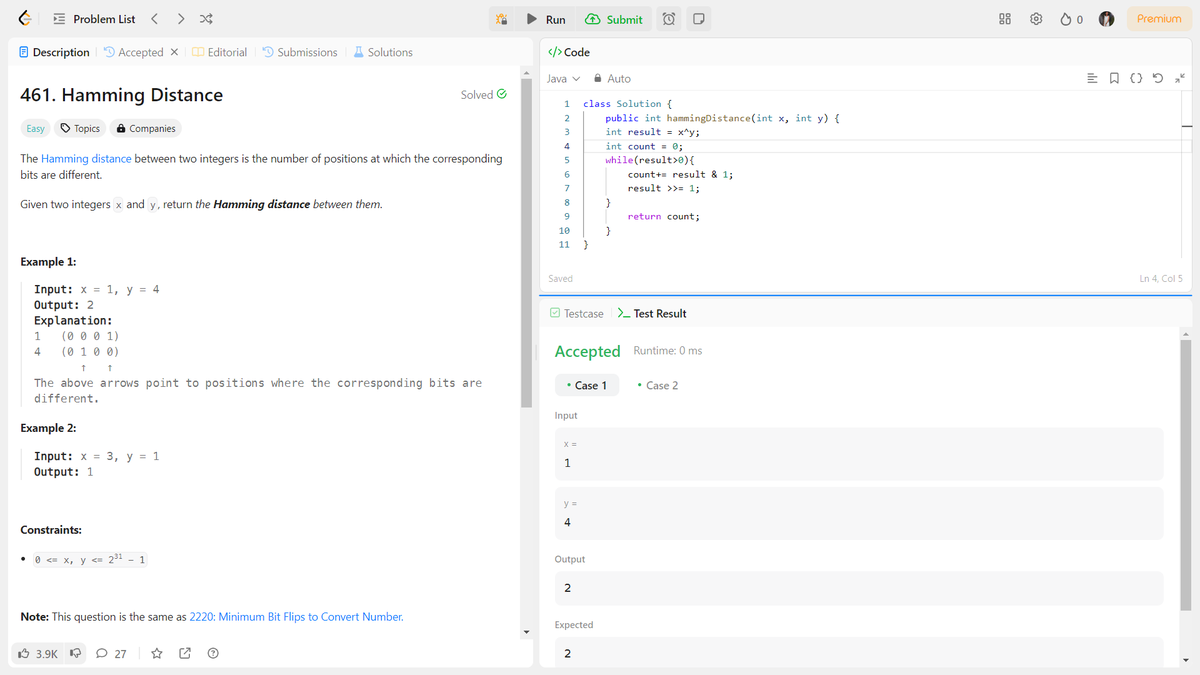Click the Accepted result heading

tap(587, 351)
